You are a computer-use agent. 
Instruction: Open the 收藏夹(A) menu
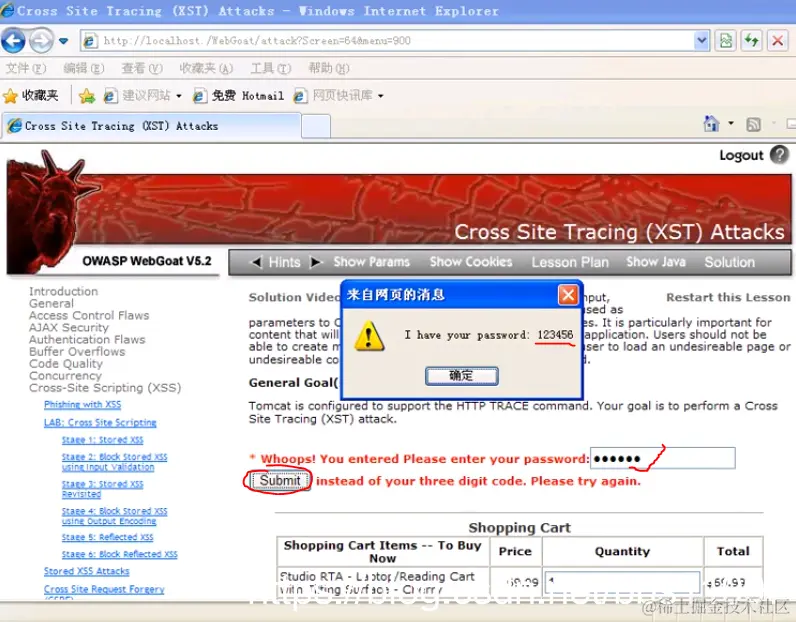click(x=206, y=68)
